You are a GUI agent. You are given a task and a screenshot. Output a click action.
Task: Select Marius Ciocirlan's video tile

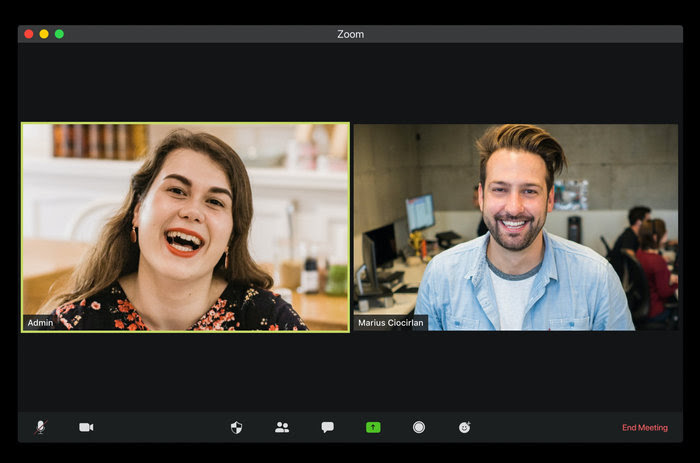click(x=515, y=226)
